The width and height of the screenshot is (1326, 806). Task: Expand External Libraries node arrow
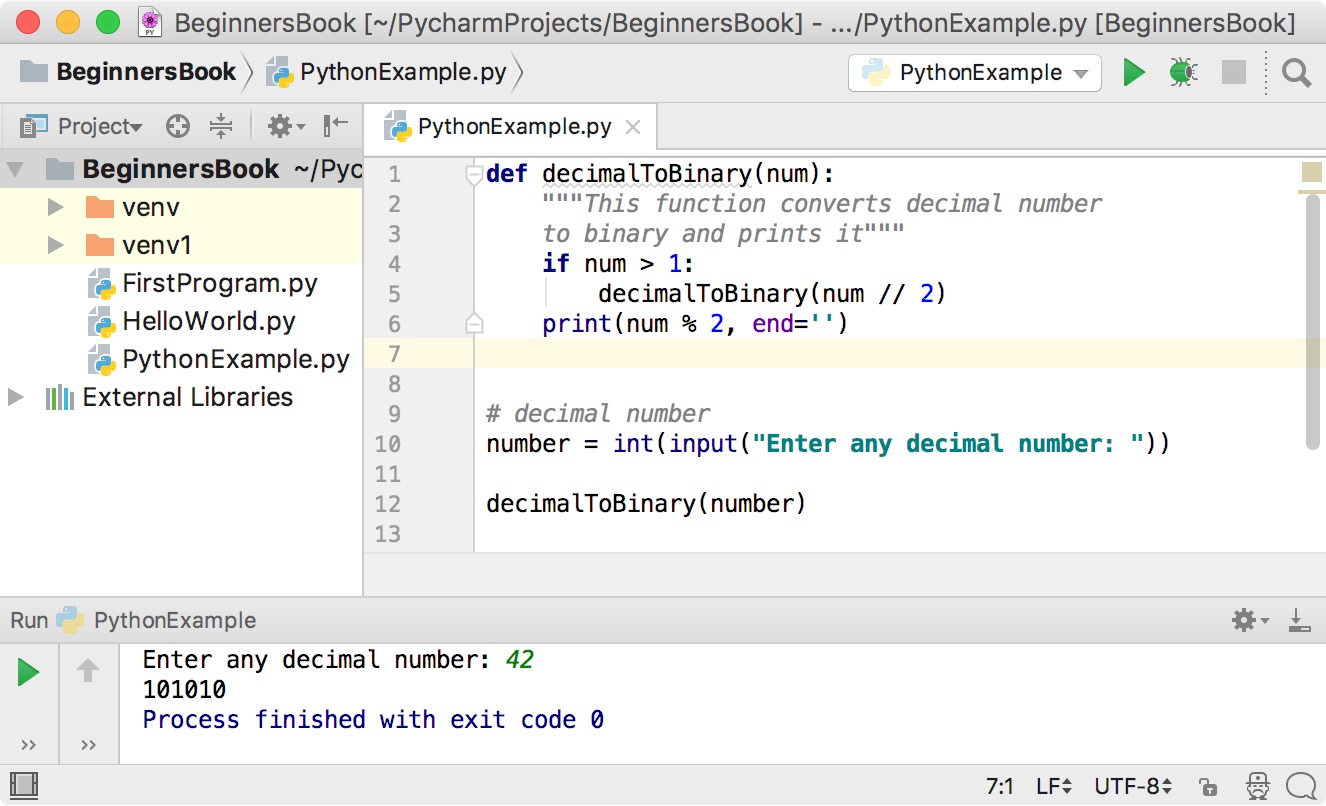(16, 397)
